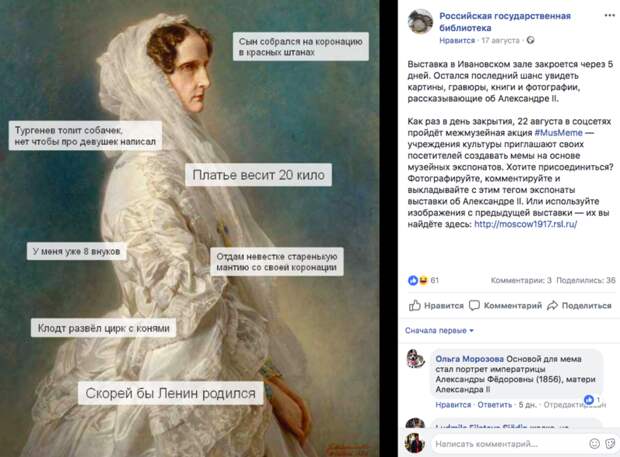Expand the Сначала первые sort dropdown

[x=439, y=330]
